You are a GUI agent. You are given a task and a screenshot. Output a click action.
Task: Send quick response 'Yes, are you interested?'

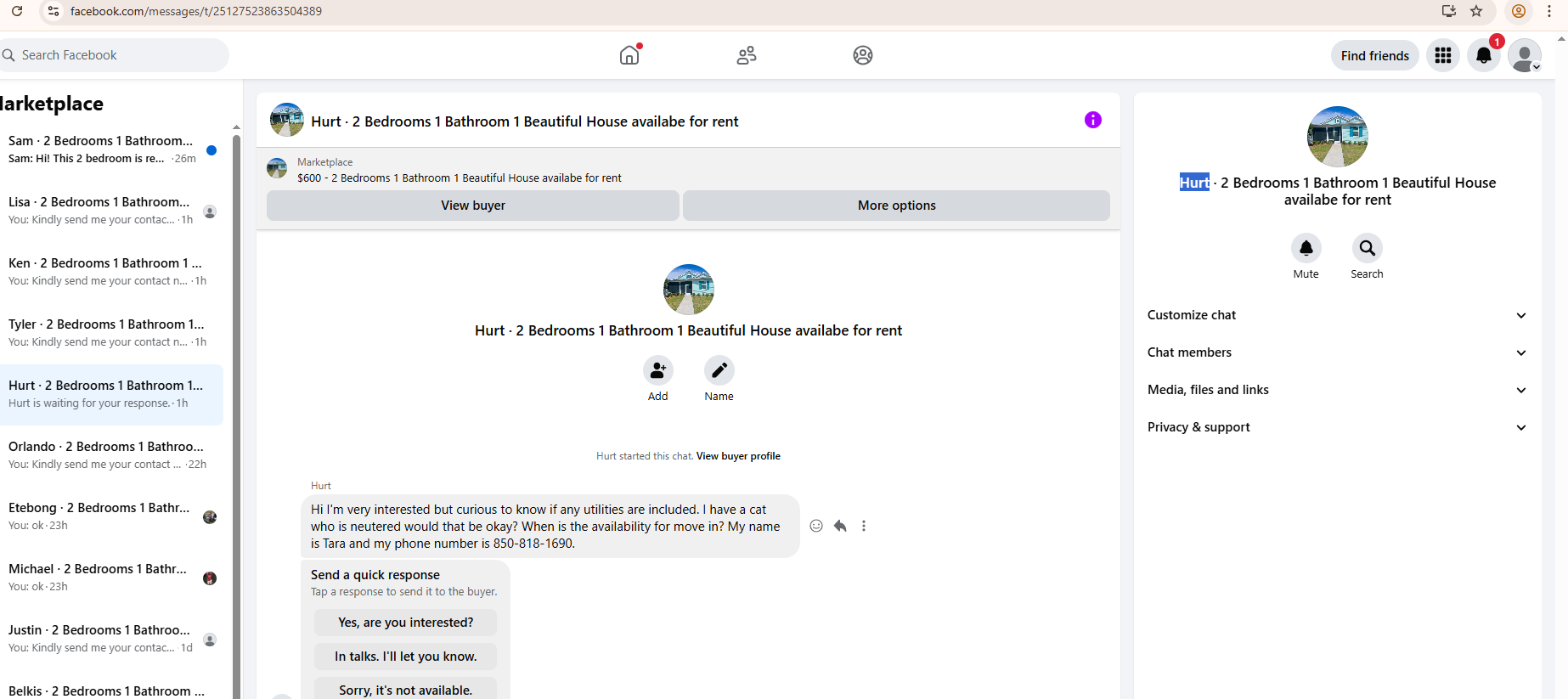pyautogui.click(x=406, y=623)
